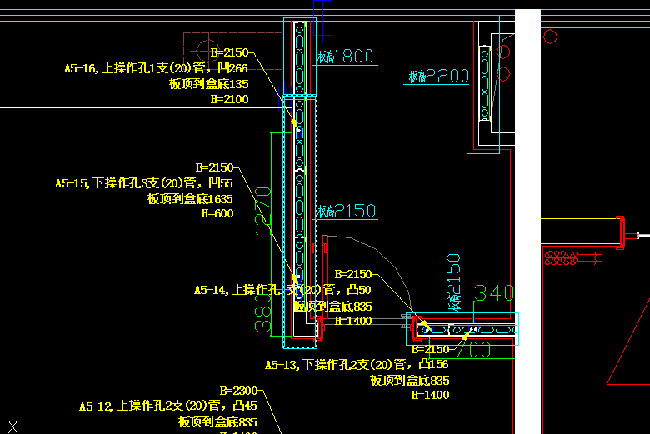Select the white vertical wall bar
Viewport: 650px width, 434px height.
tap(528, 221)
